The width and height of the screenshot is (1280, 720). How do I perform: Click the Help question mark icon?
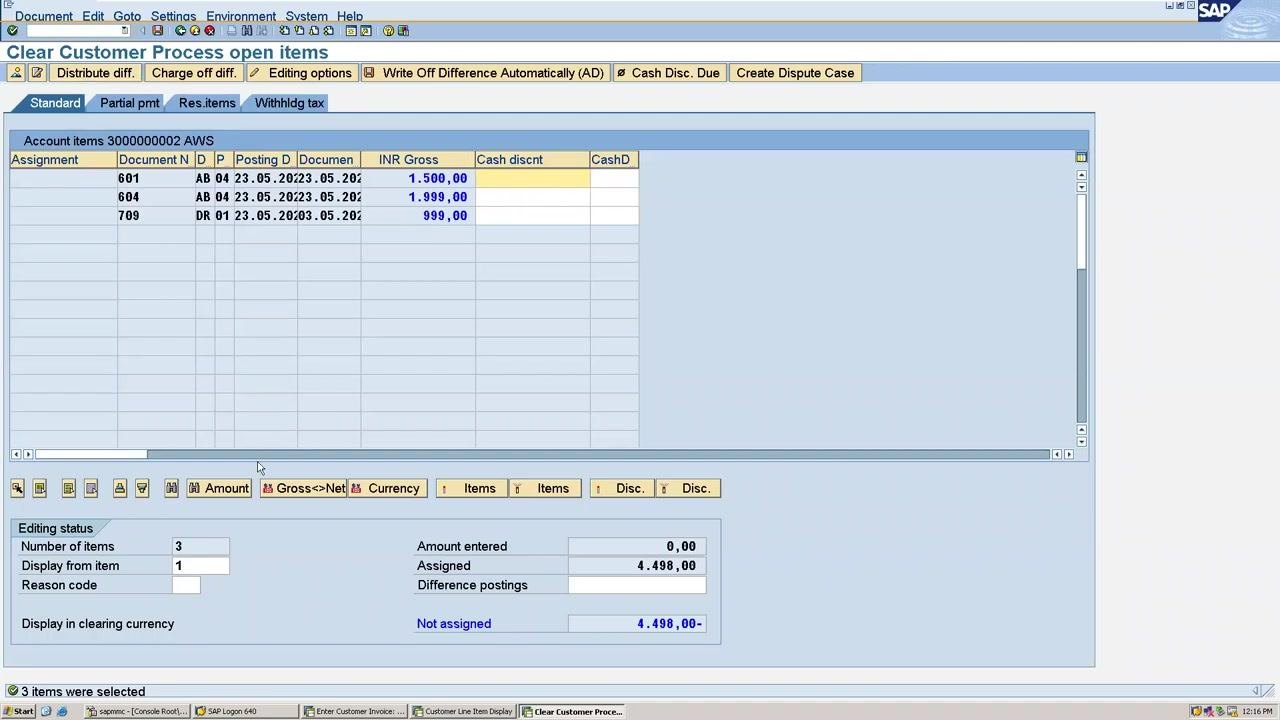click(x=389, y=30)
